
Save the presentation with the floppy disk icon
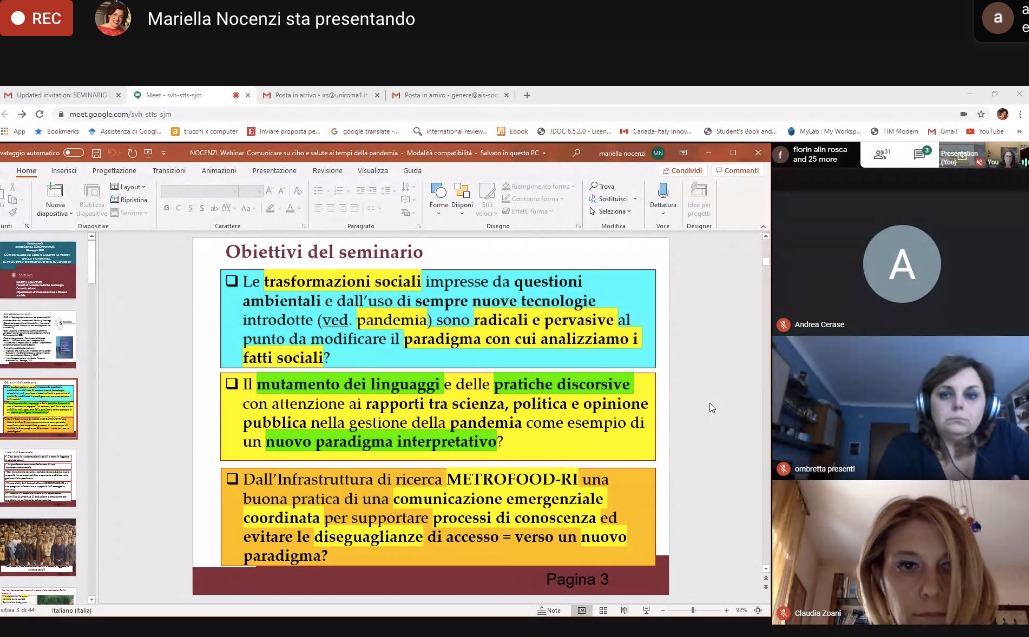(96, 153)
